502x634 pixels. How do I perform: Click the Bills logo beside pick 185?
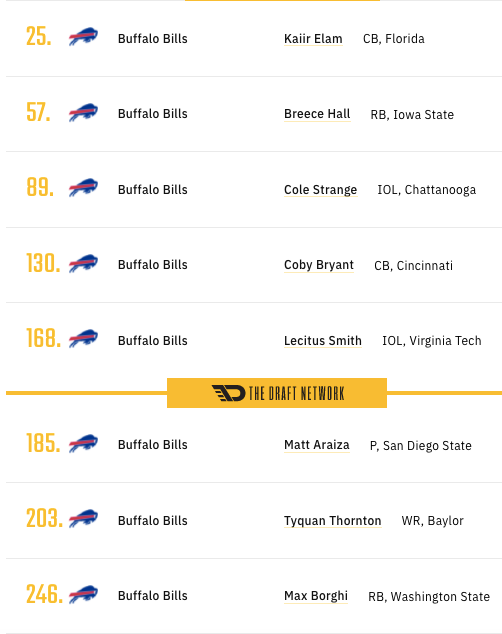pos(83,444)
